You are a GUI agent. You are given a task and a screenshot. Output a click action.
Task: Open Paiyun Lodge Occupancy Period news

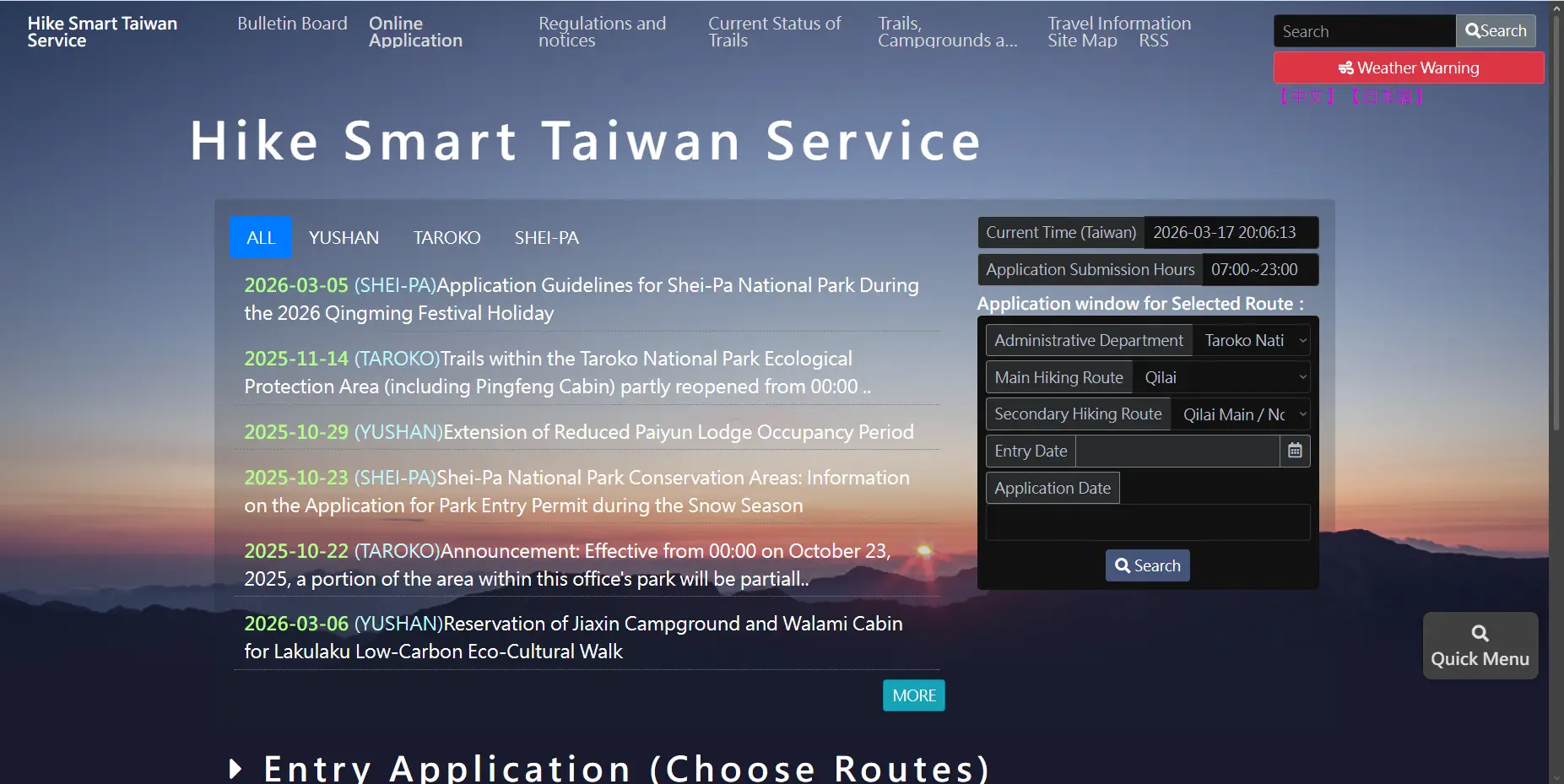[579, 432]
